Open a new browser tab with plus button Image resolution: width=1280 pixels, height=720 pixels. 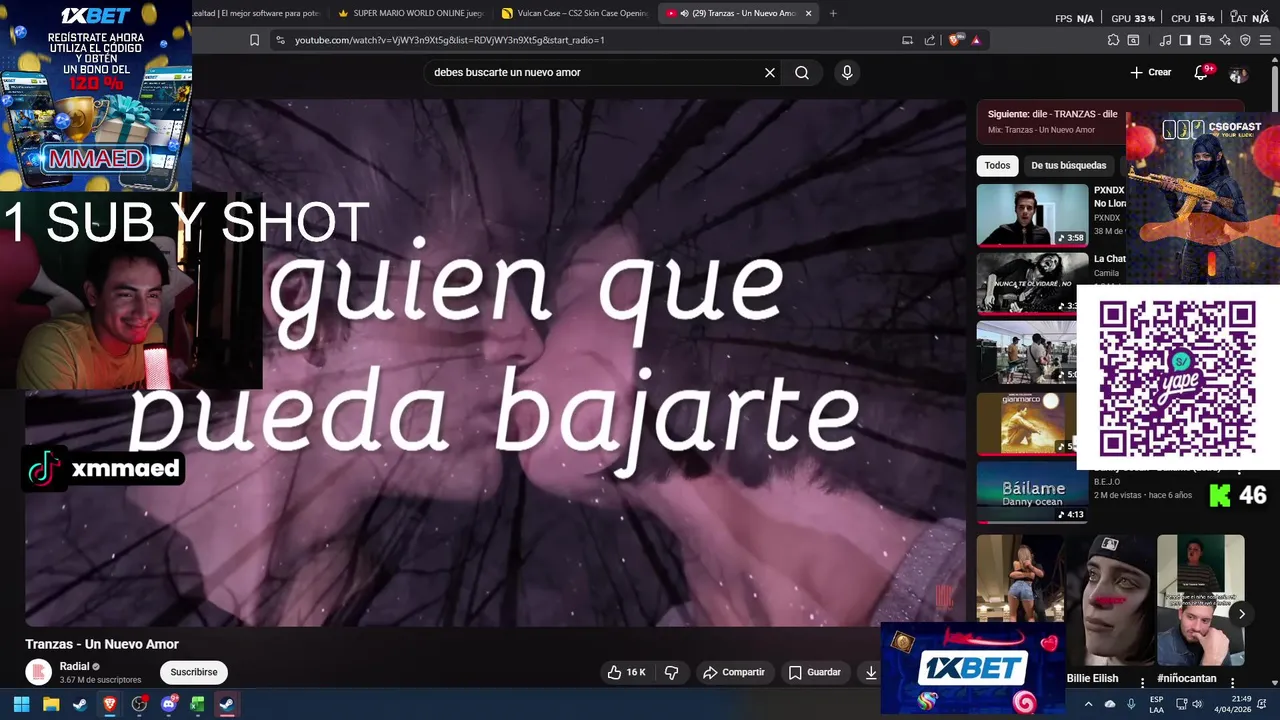[833, 13]
